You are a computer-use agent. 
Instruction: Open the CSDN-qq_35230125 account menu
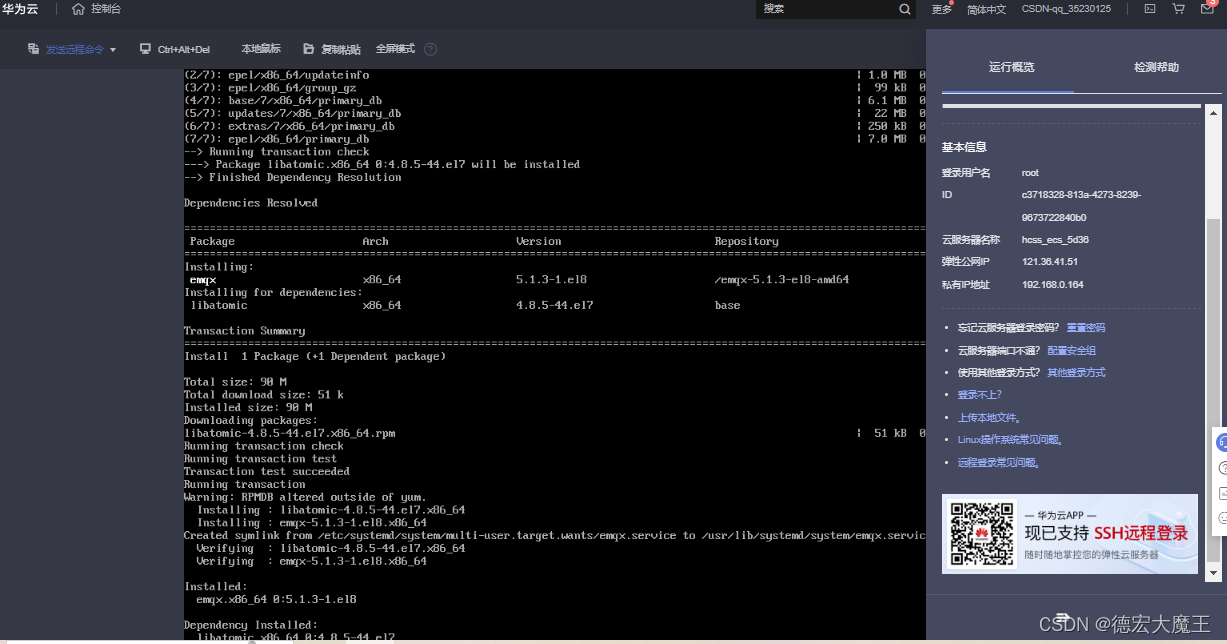click(1066, 9)
